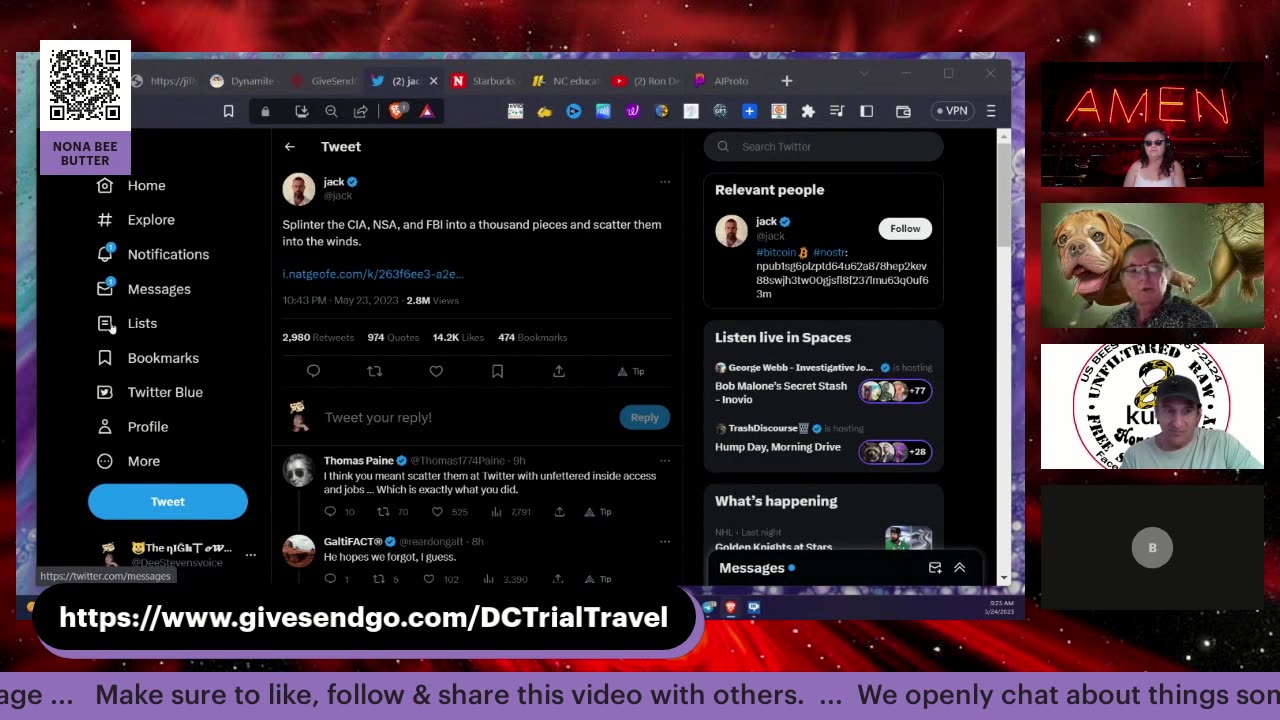1280x720 pixels.
Task: Open Brave Shields lion icon
Action: pos(396,111)
